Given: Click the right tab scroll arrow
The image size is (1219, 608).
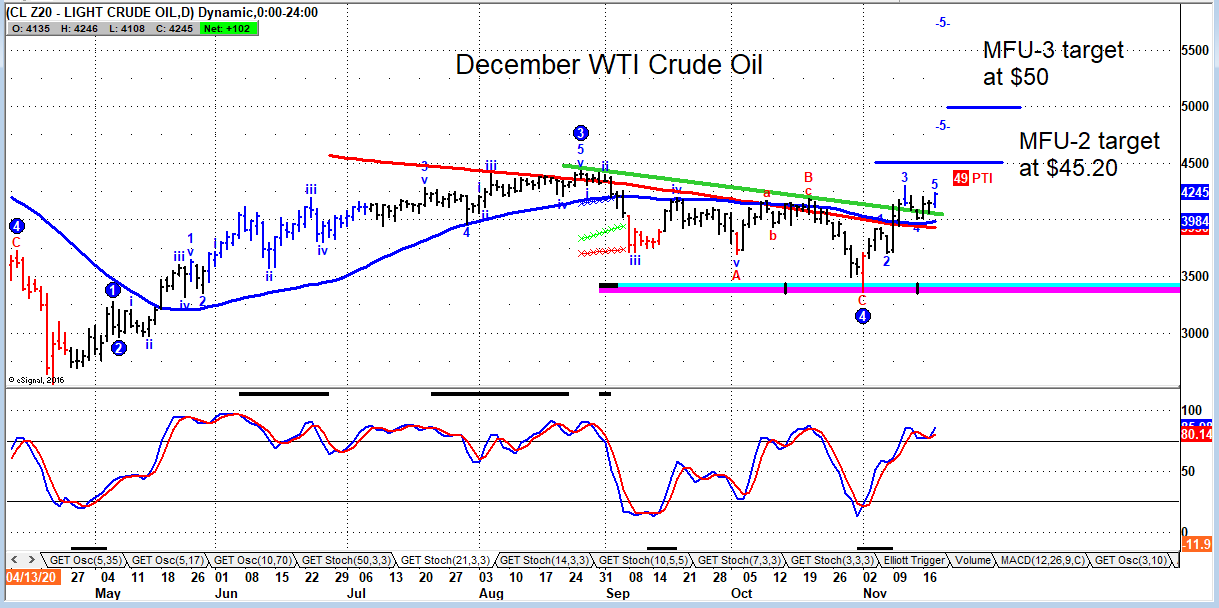Looking at the screenshot, I should point(31,559).
